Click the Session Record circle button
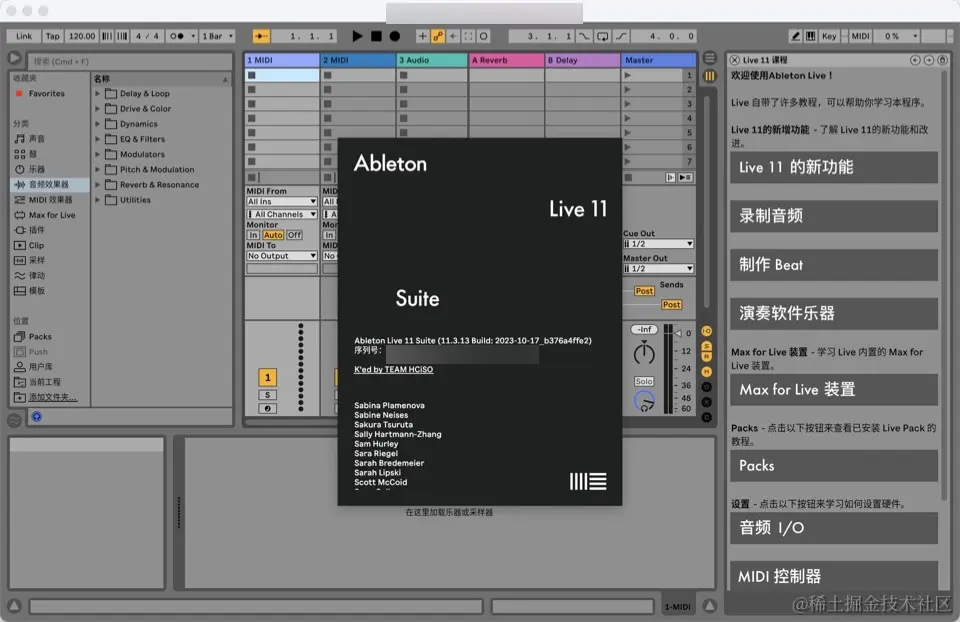960x622 pixels. [484, 36]
